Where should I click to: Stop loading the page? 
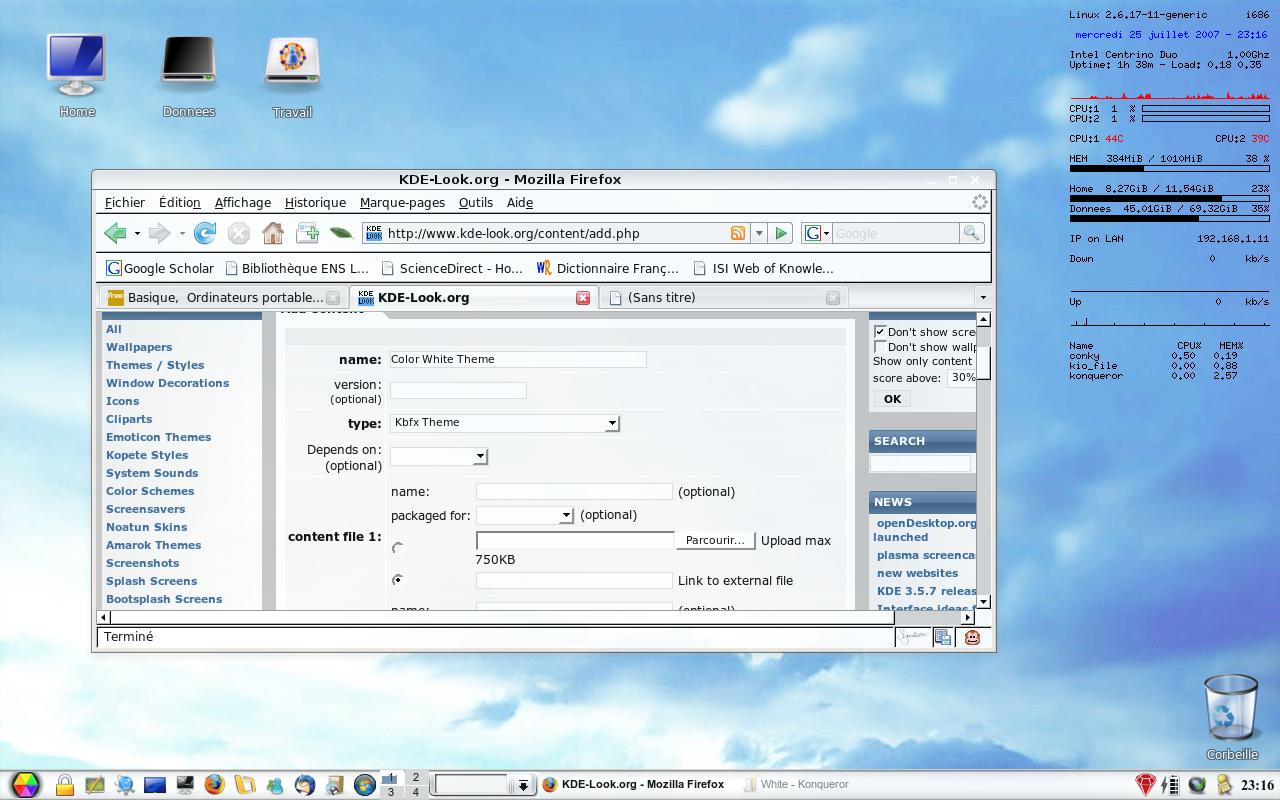pyautogui.click(x=238, y=233)
